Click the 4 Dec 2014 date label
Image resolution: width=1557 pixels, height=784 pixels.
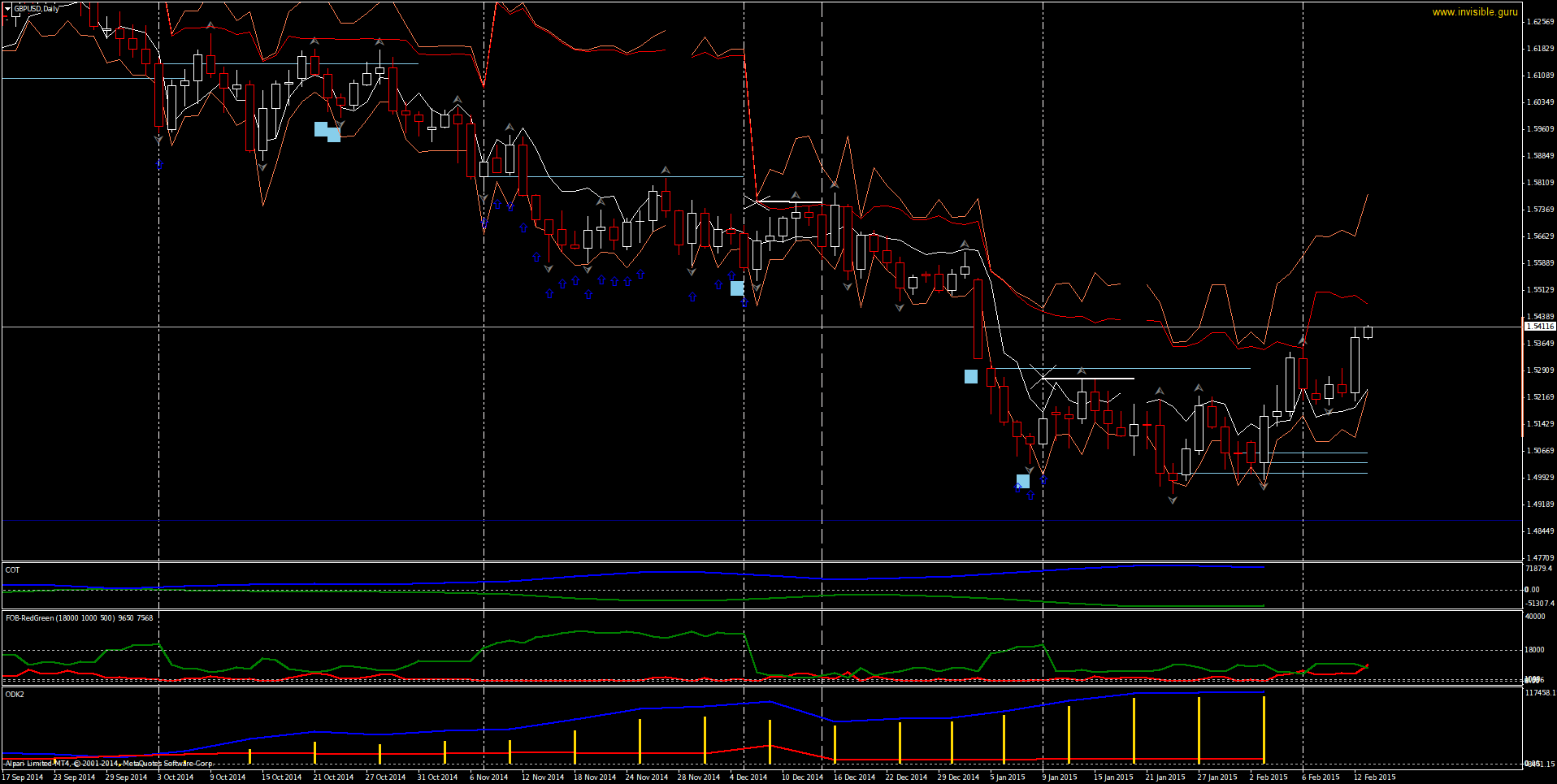pyautogui.click(x=748, y=778)
